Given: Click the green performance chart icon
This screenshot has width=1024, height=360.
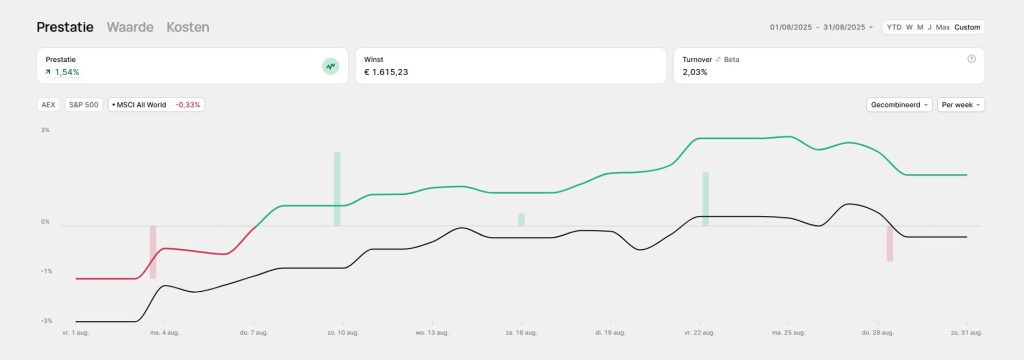Looking at the screenshot, I should tap(330, 66).
